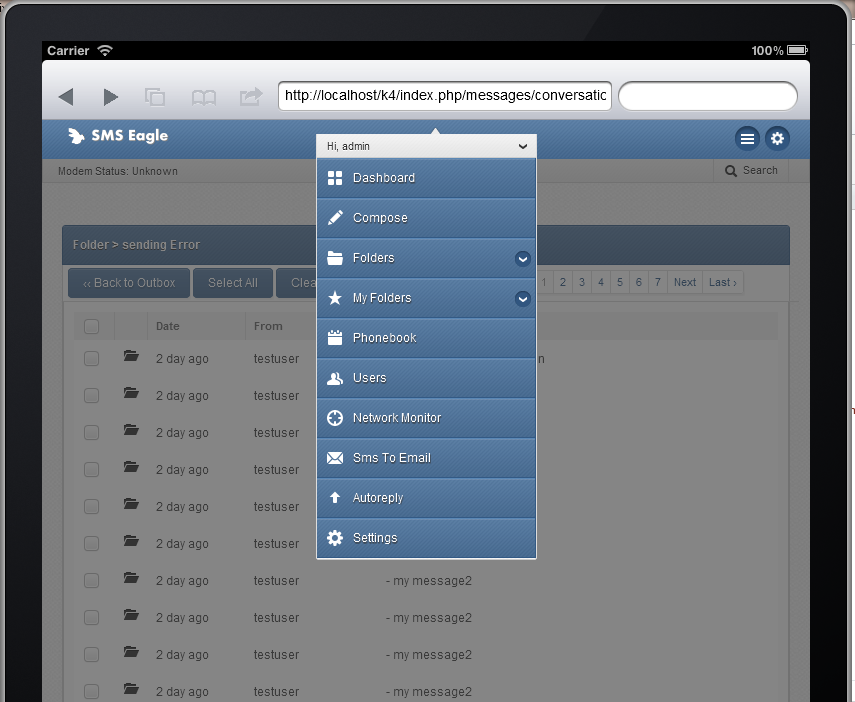Open the browser bookmarks book icon

click(204, 98)
